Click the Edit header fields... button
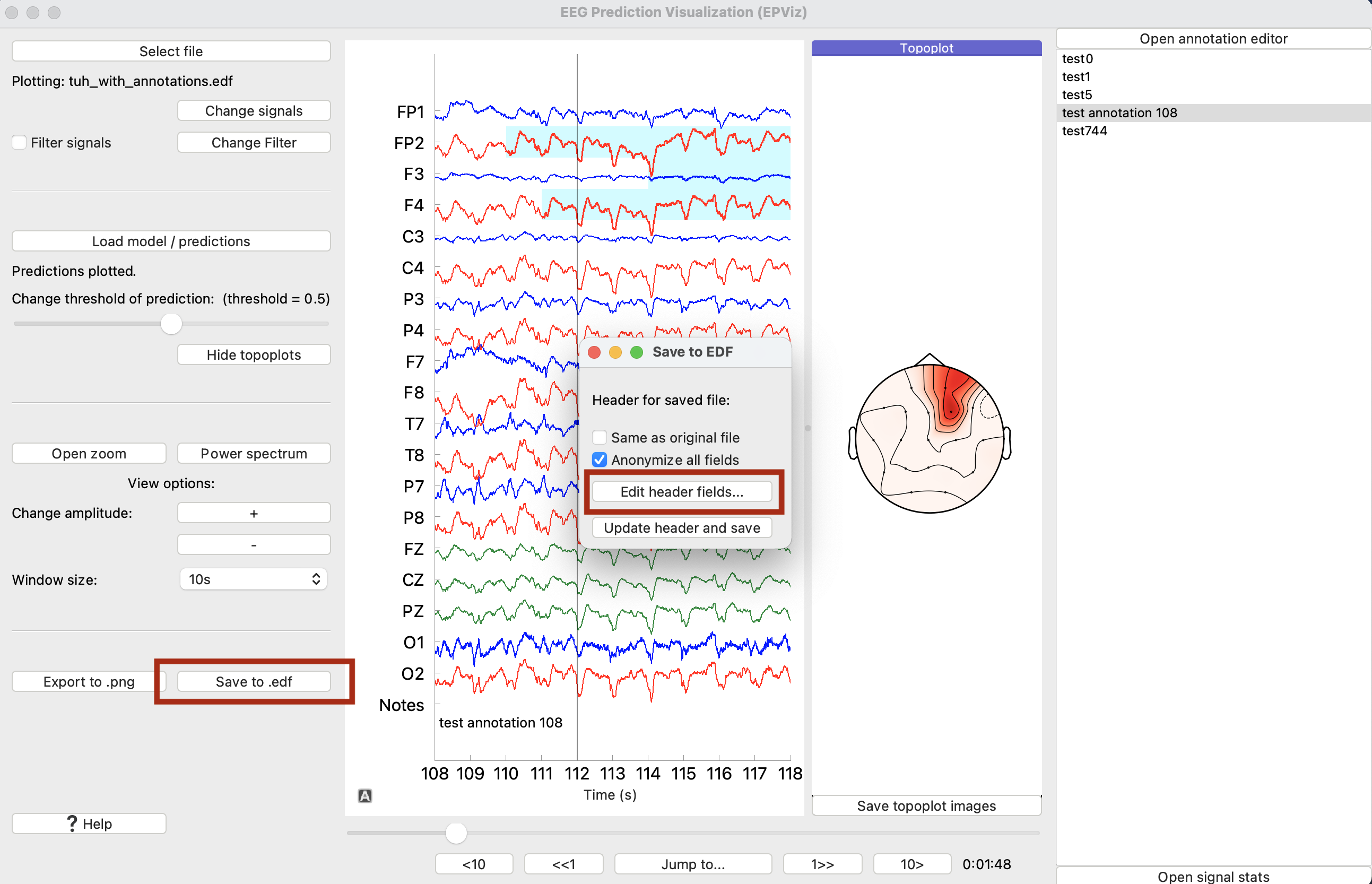 tap(682, 491)
